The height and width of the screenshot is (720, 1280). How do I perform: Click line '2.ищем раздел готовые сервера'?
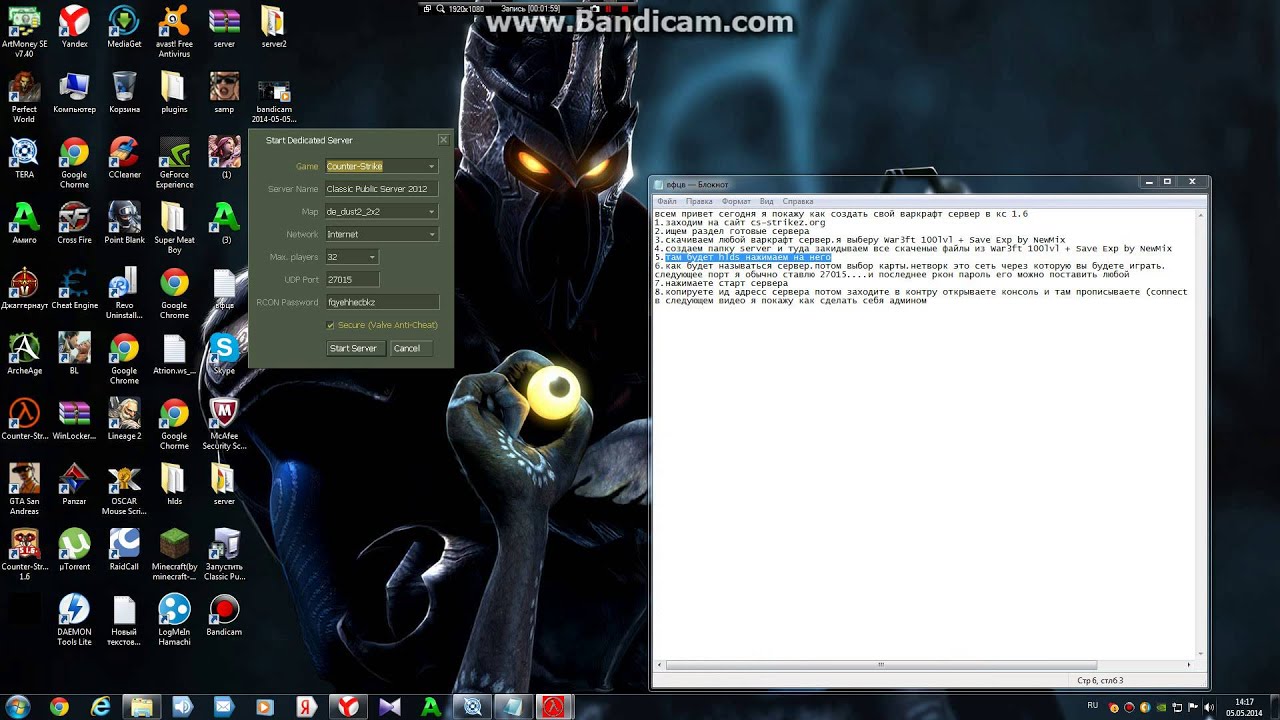click(732, 231)
